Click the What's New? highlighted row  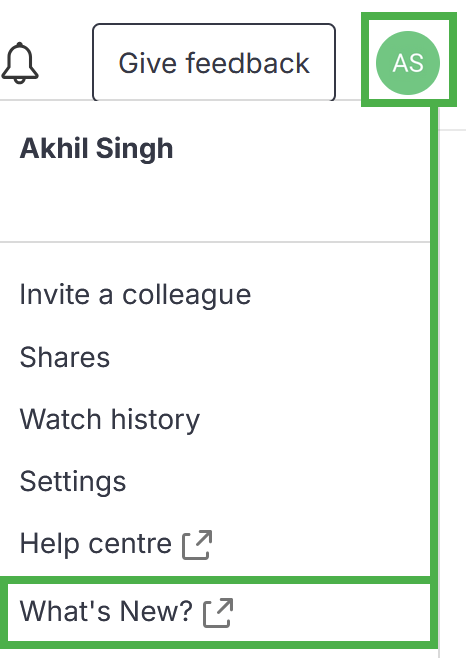tap(219, 612)
